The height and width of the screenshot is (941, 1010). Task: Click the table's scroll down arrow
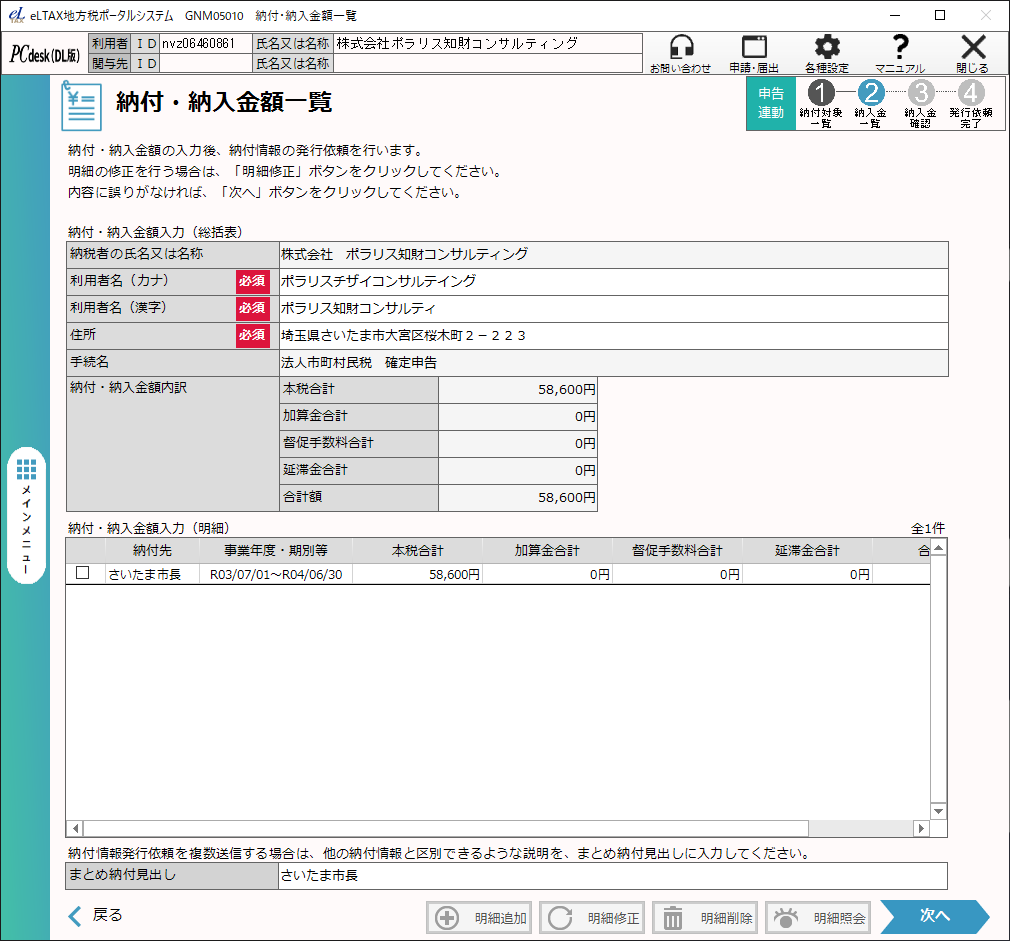pyautogui.click(x=939, y=812)
